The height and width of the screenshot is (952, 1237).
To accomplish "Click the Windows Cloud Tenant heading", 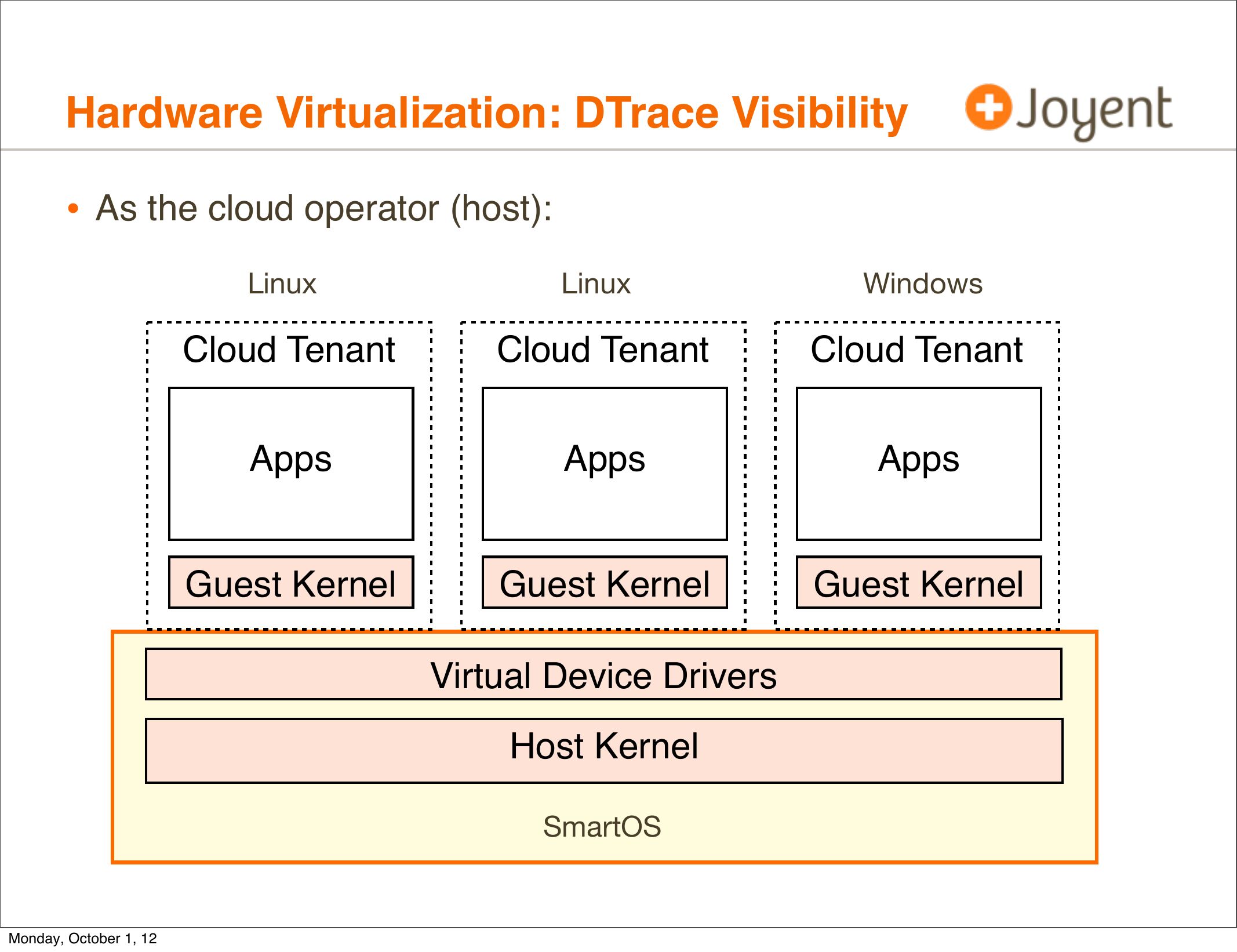I will click(x=916, y=350).
